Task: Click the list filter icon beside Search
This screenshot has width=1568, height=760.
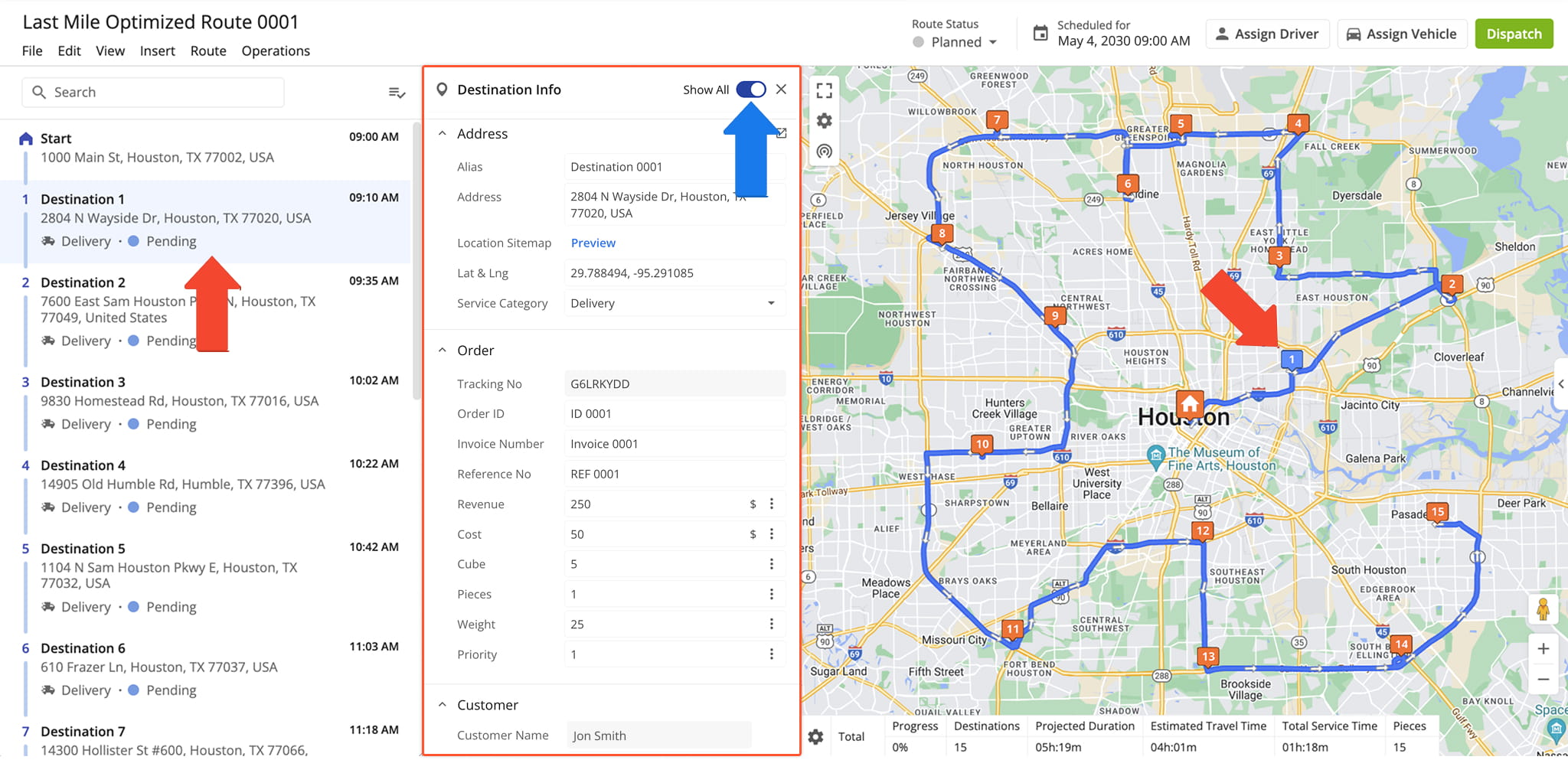Action: [397, 92]
